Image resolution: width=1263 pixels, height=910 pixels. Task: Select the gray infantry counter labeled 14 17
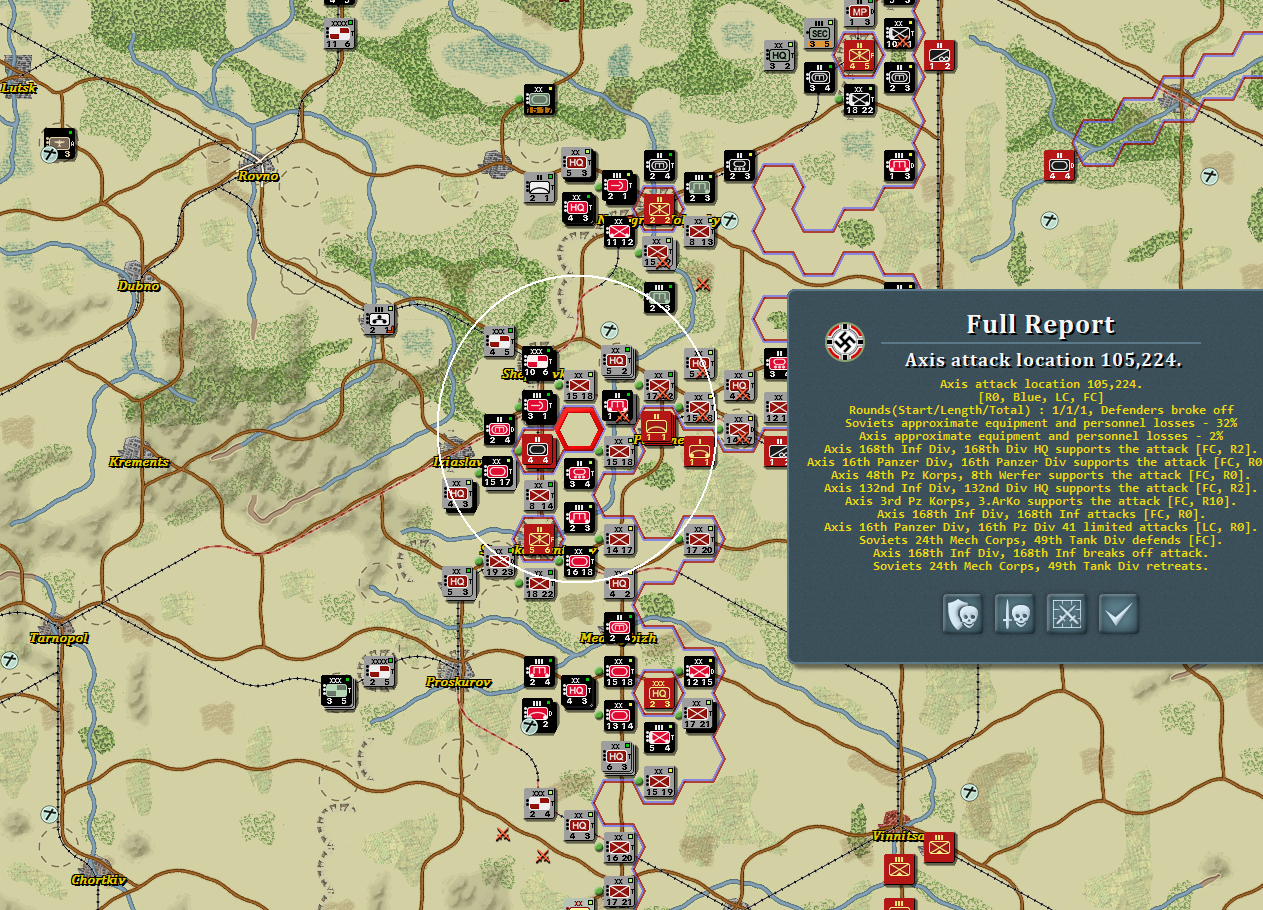point(619,538)
